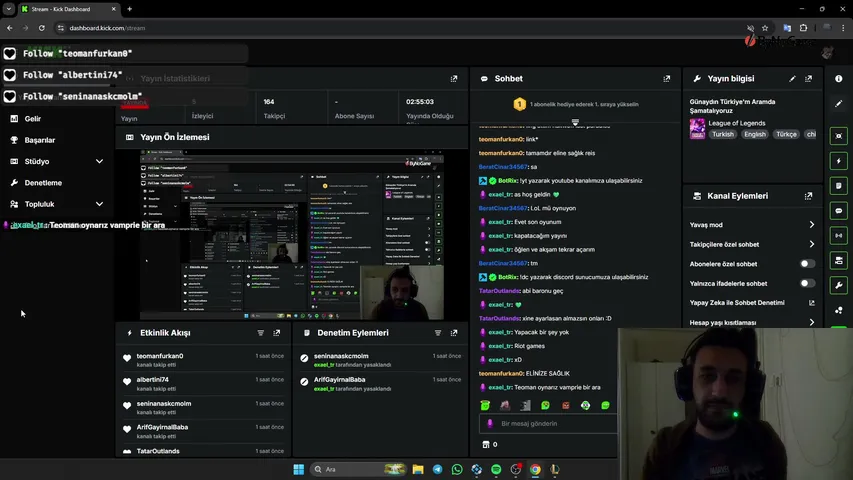The image size is (853, 480).
Task: Click the pencil edit icon in right sidebar
Action: coord(838,103)
